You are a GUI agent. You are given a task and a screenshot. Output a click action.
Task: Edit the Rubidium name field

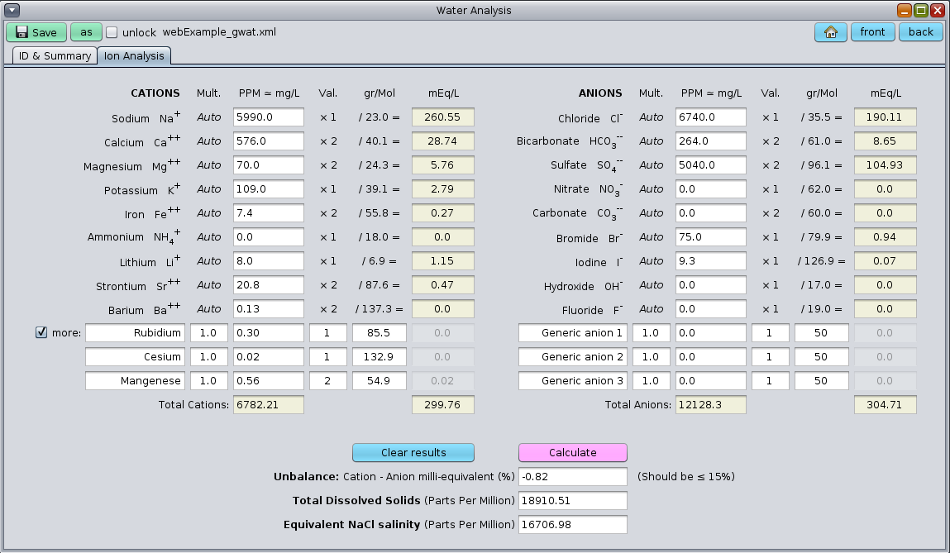click(135, 333)
